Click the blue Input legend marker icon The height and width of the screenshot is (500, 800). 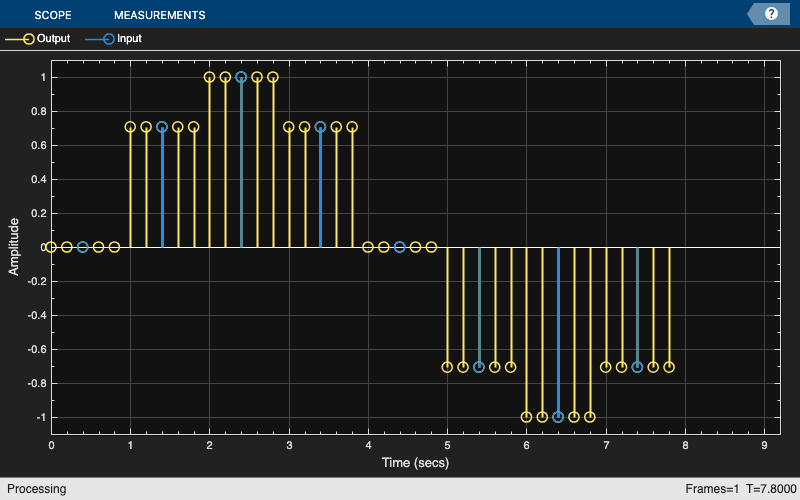pos(109,39)
